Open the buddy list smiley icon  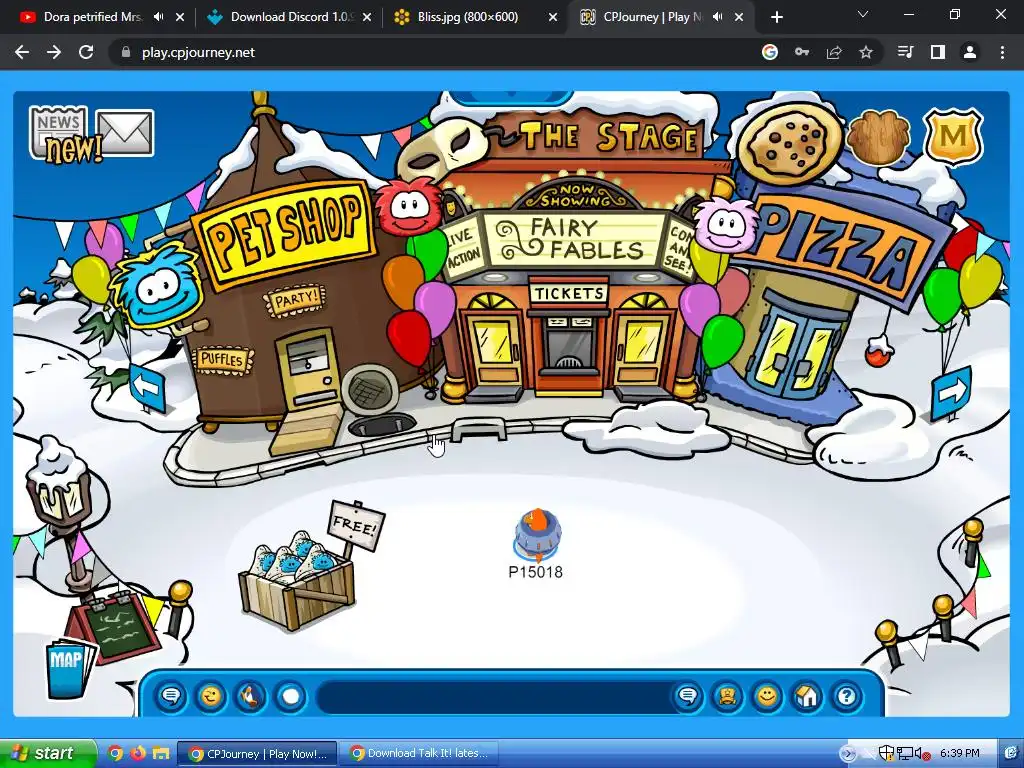[x=767, y=696]
